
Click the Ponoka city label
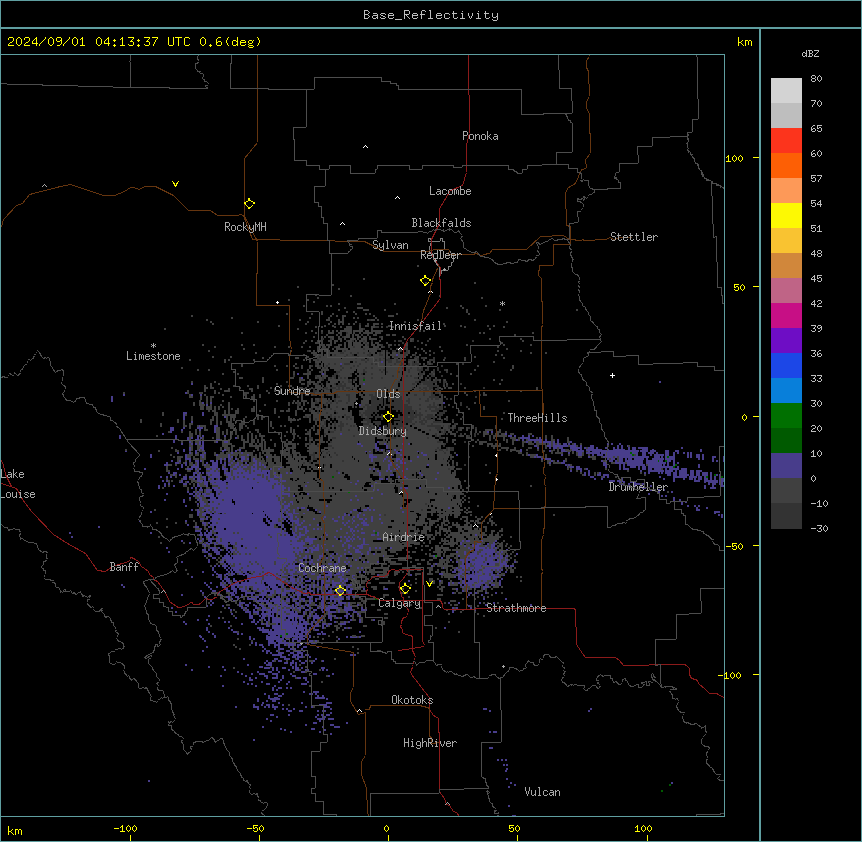click(480, 136)
